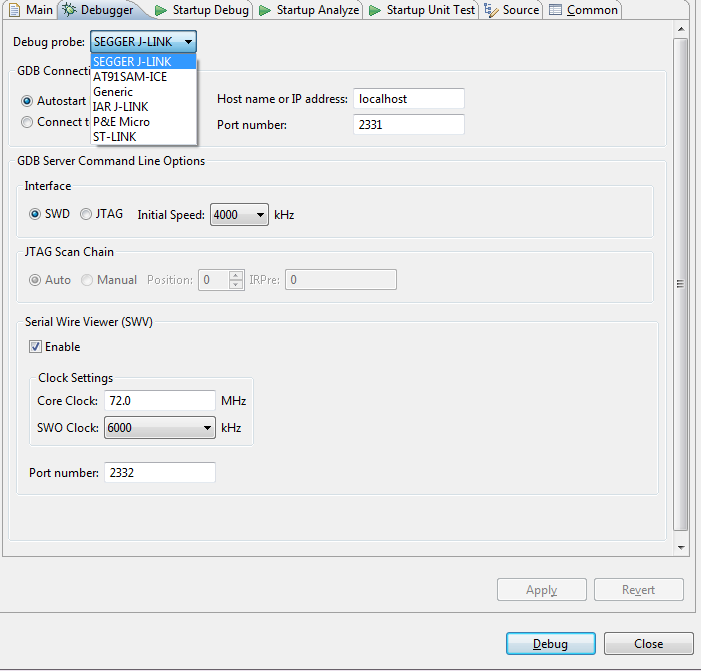Click the Apply button
701x671 pixels.
tap(541, 590)
